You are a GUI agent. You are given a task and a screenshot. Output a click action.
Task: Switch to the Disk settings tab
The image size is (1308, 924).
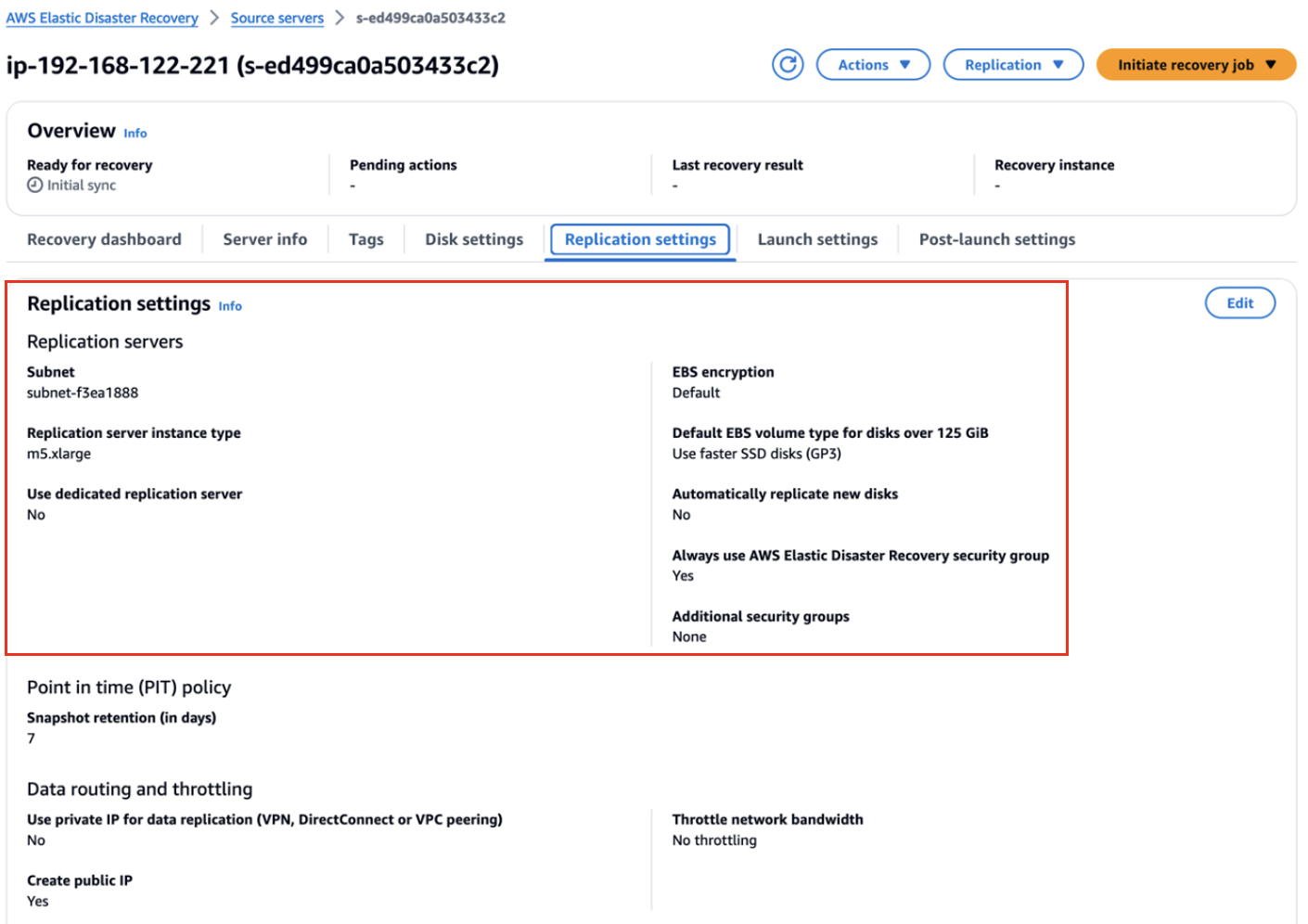473,239
